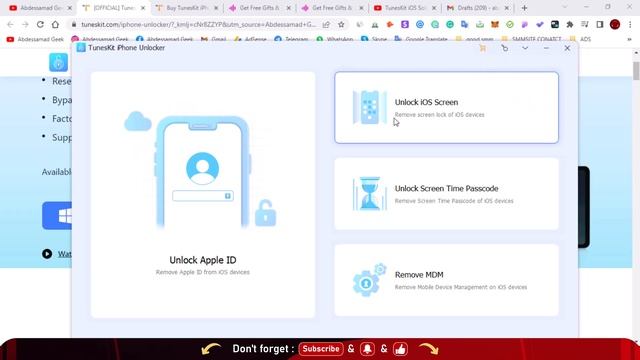The height and width of the screenshot is (360, 640).
Task: Click the TunesKit title bar icon beside the cart
Action: pos(505,48)
